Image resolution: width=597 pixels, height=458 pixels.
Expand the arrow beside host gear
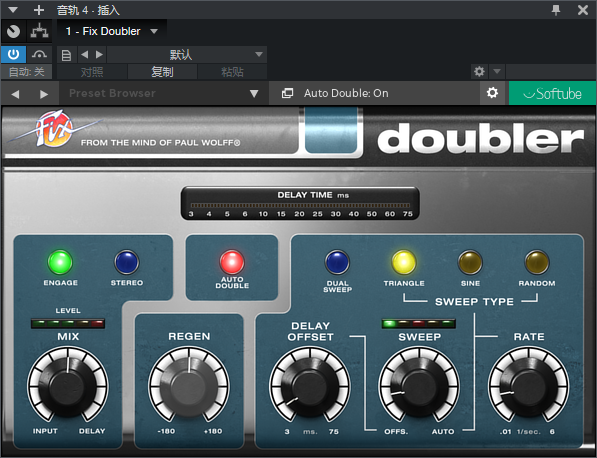496,71
